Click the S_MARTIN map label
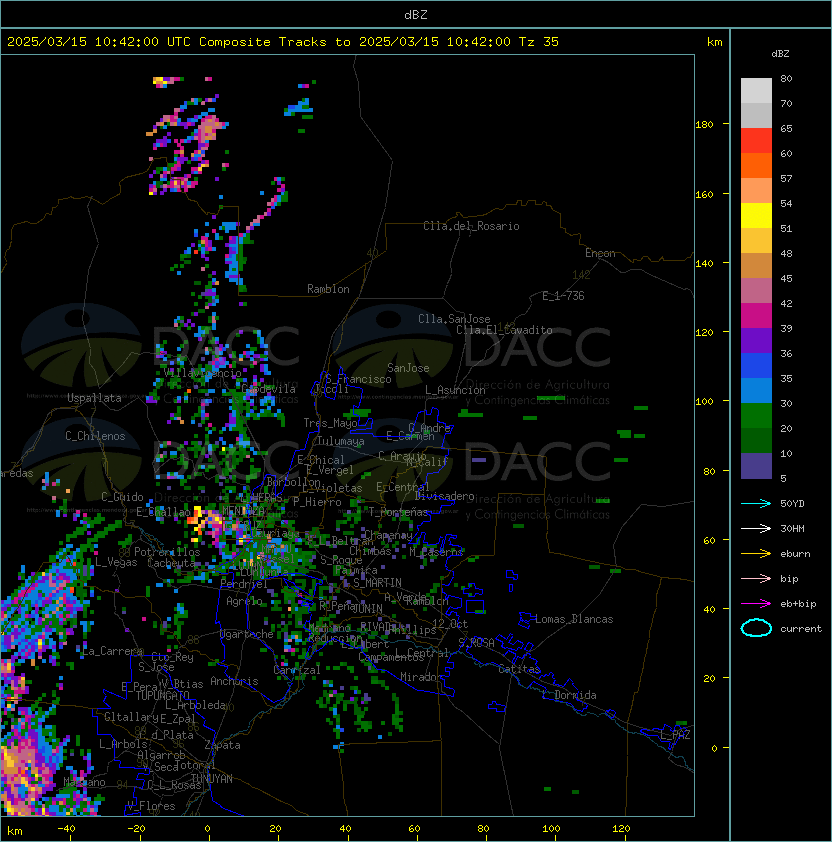The image size is (832, 842). tap(377, 583)
